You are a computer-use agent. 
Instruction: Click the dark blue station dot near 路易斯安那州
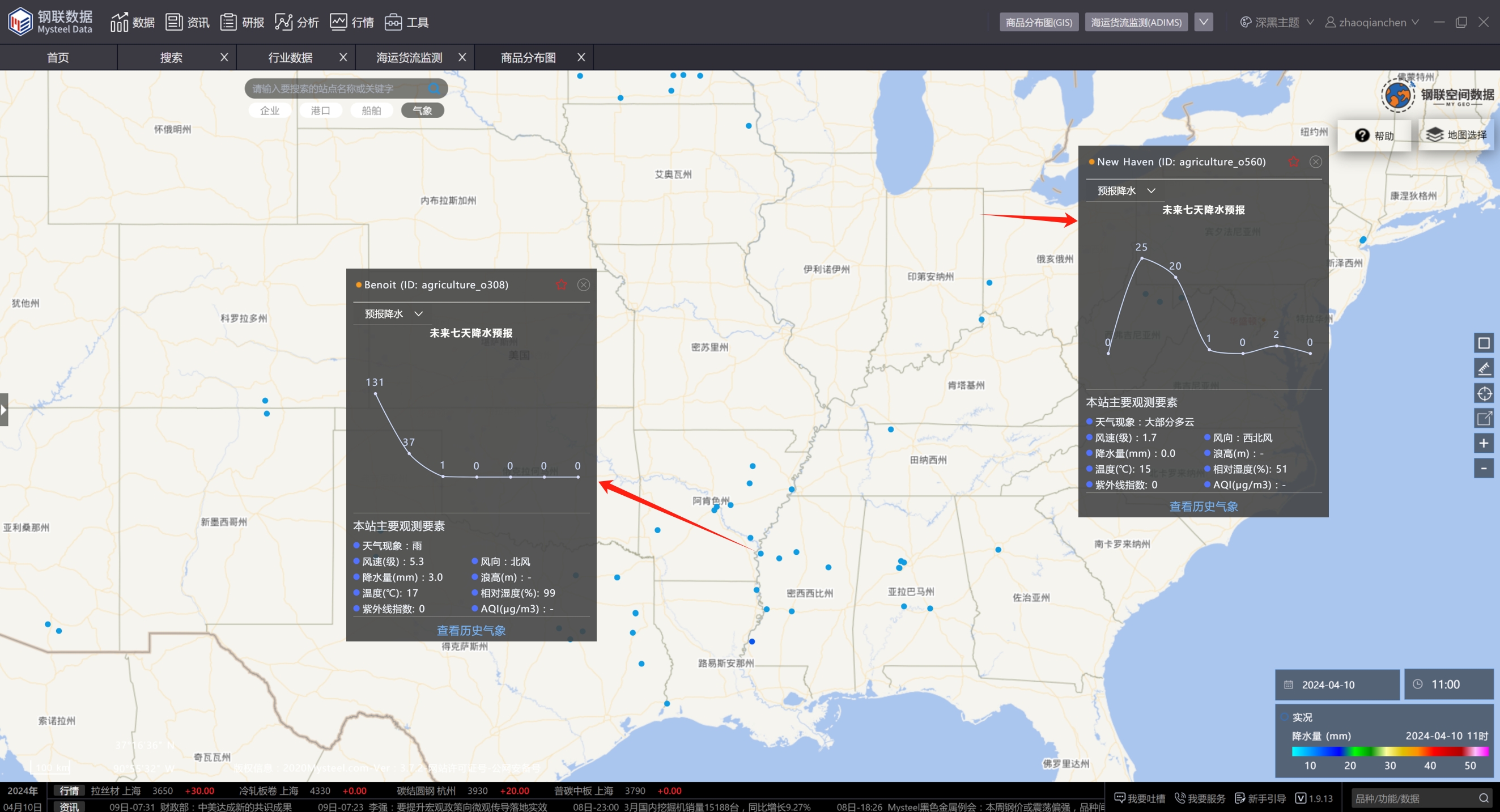tap(752, 641)
